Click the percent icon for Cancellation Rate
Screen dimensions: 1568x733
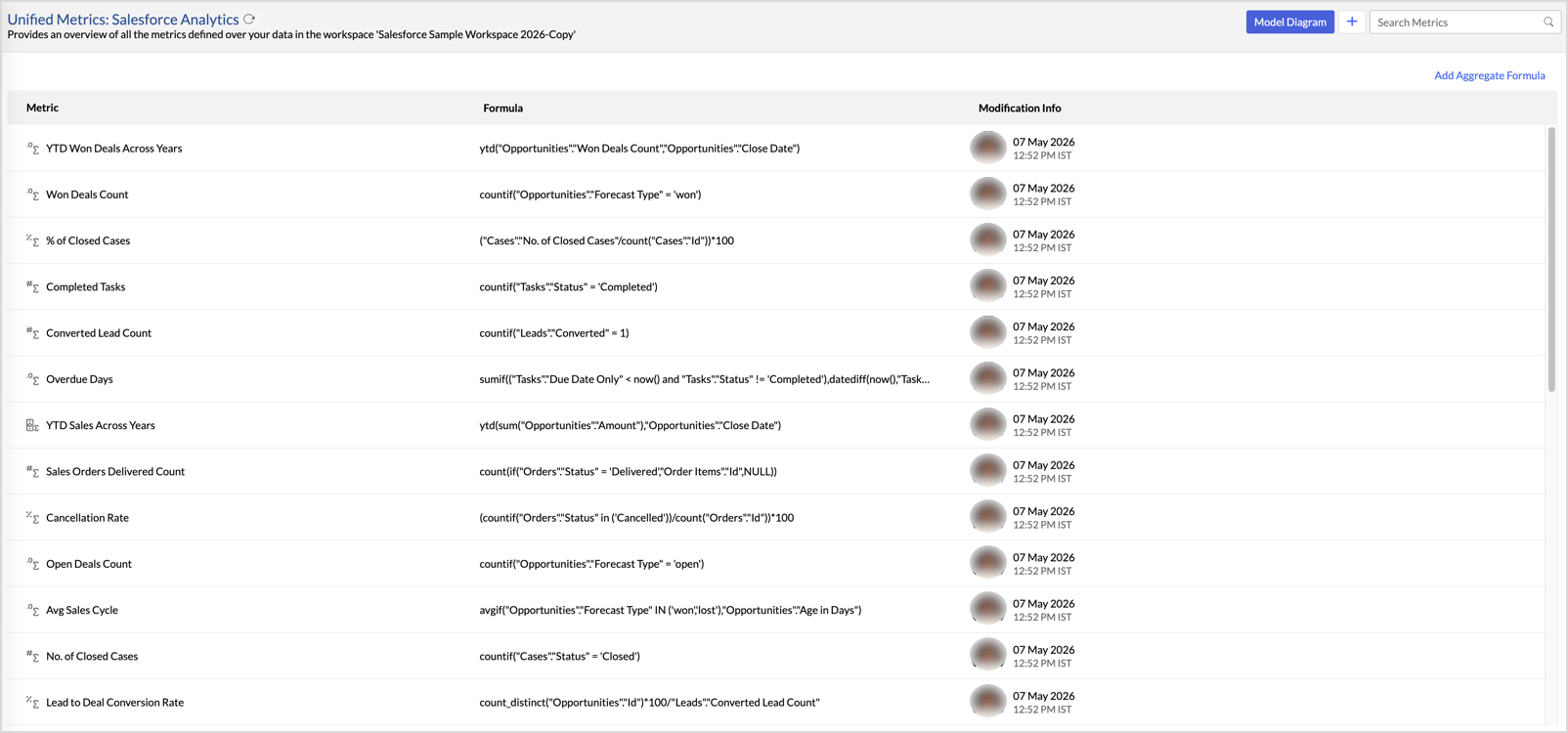[x=32, y=517]
